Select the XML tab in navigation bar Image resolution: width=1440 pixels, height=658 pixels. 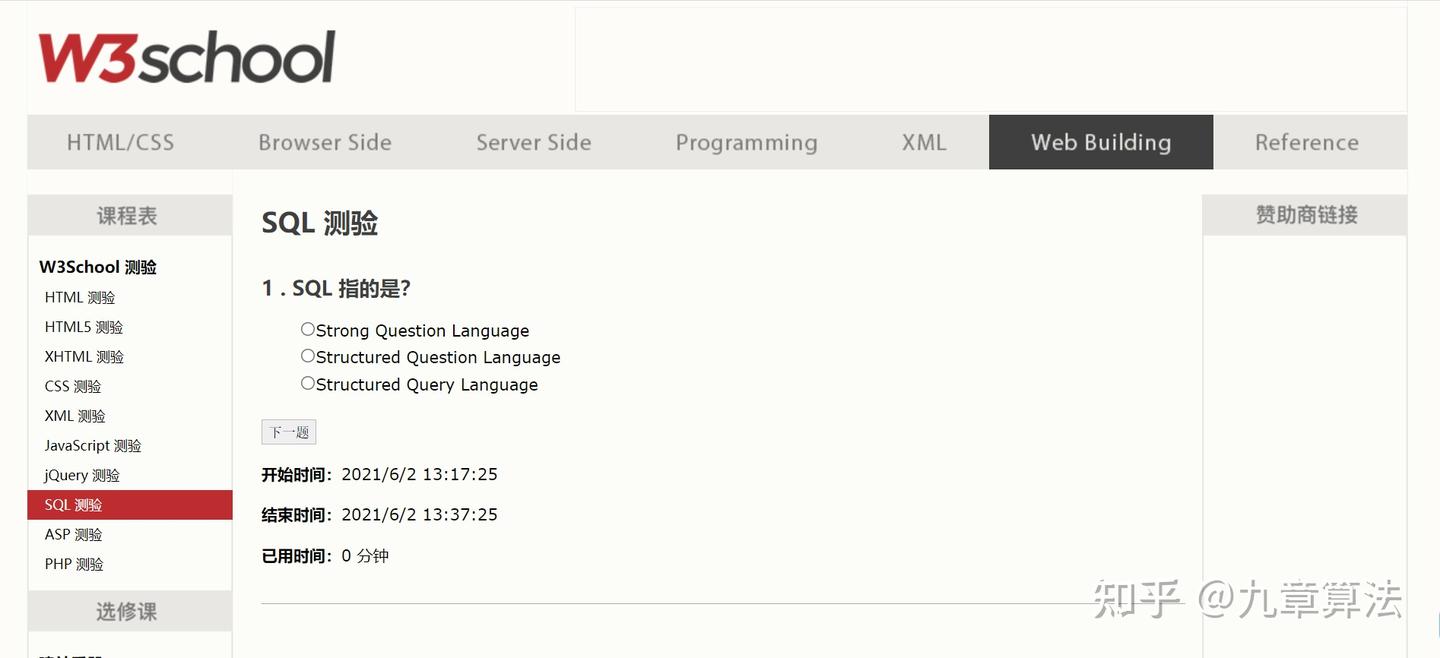(923, 142)
